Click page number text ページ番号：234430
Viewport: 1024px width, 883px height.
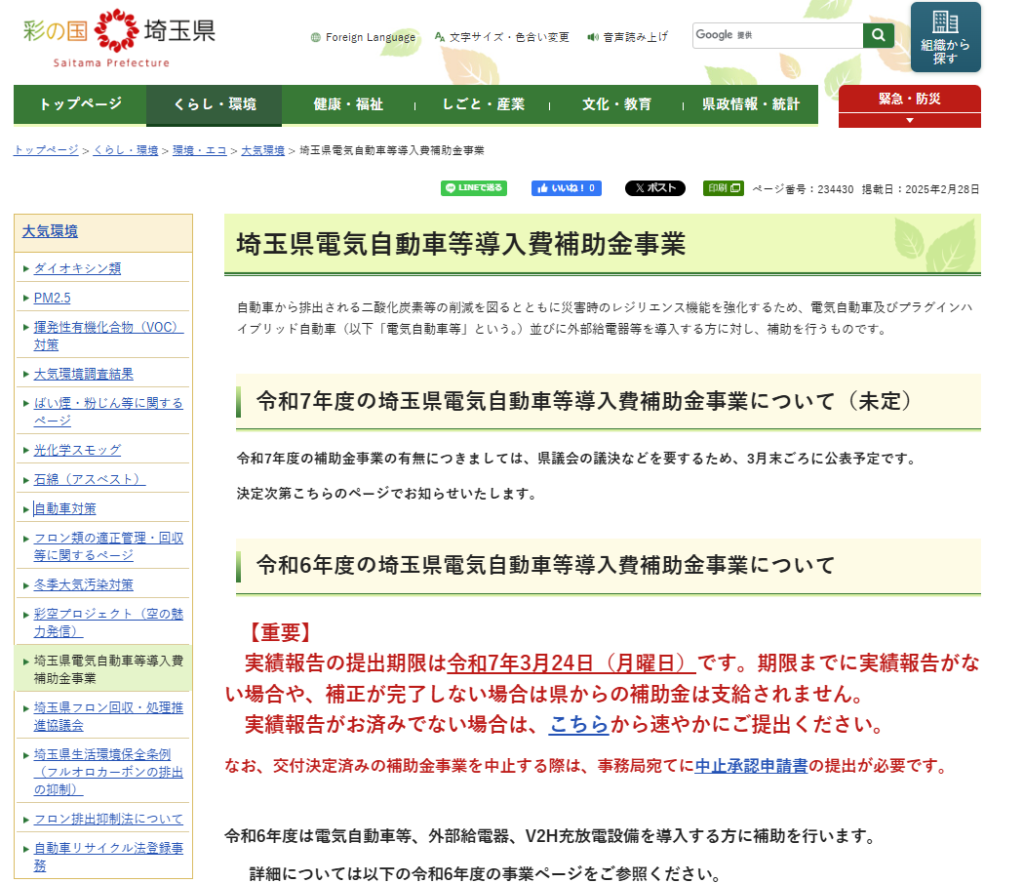coord(803,189)
